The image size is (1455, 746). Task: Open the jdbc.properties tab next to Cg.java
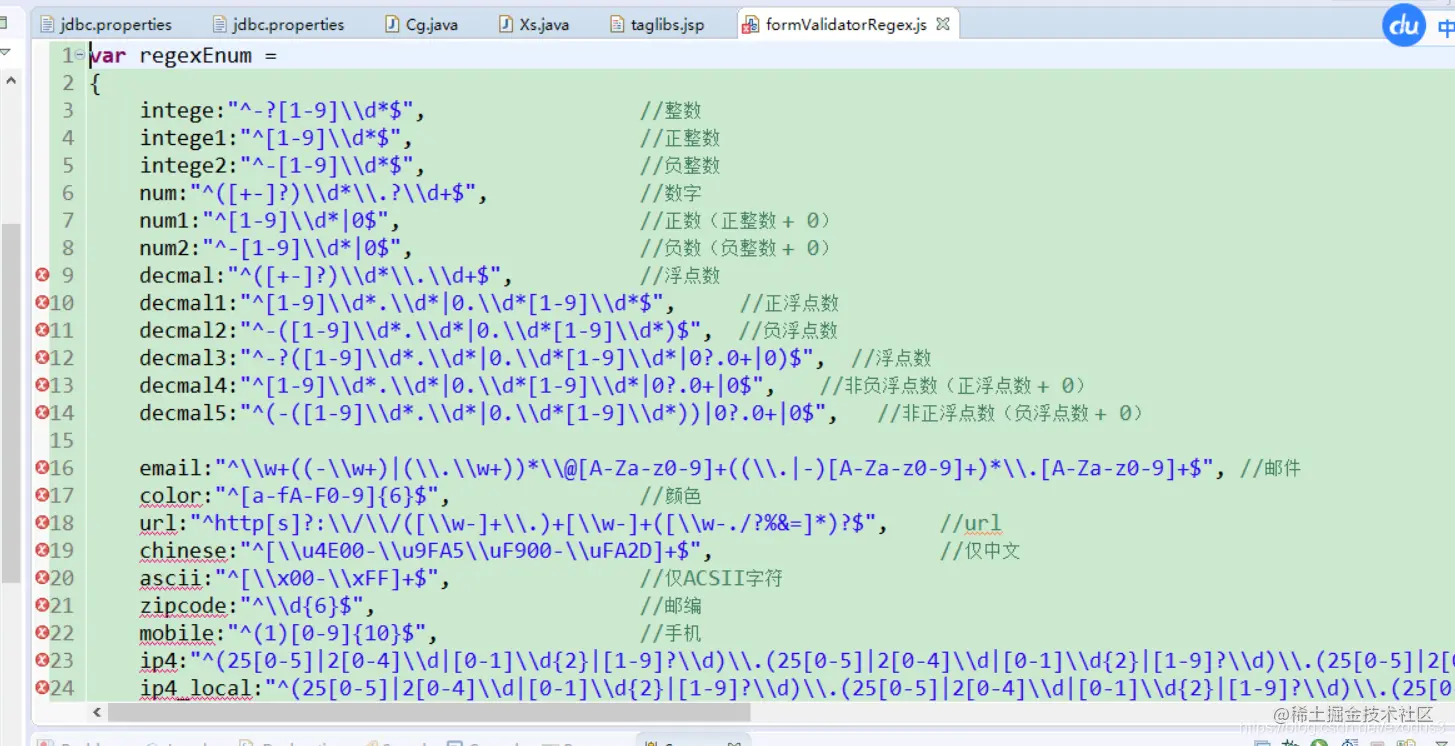(278, 25)
